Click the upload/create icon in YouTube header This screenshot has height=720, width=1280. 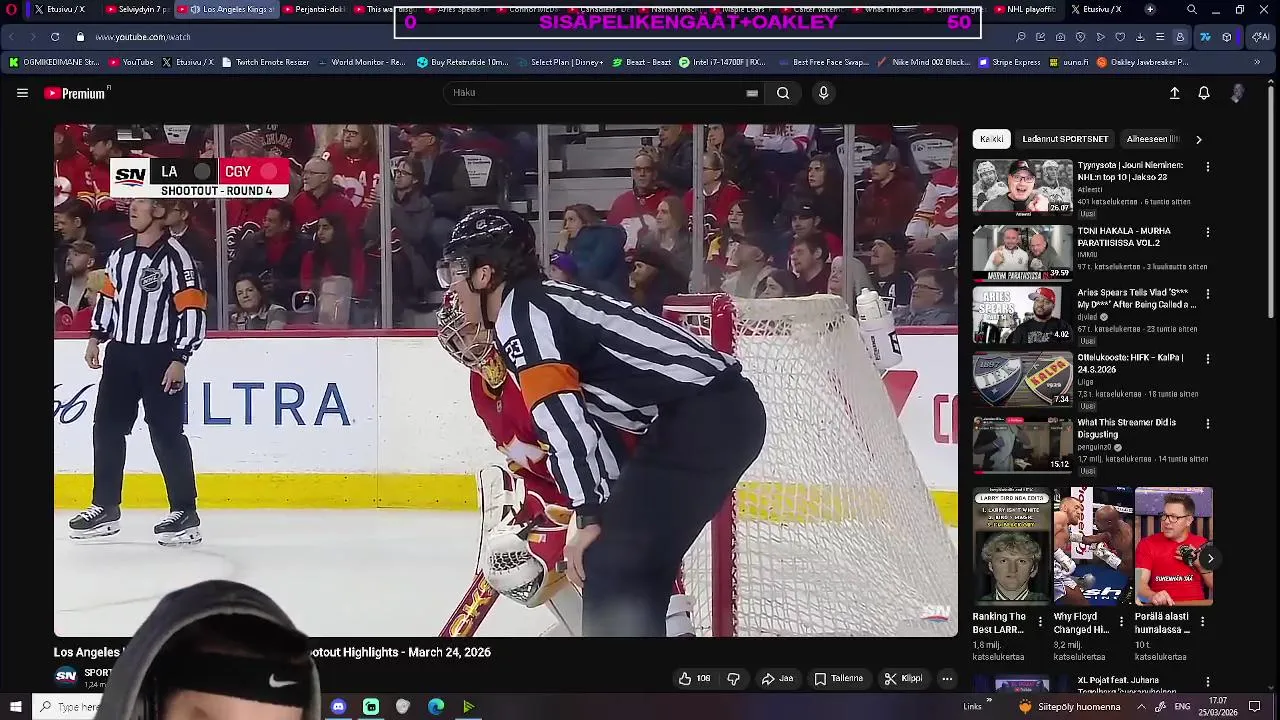click(1175, 93)
